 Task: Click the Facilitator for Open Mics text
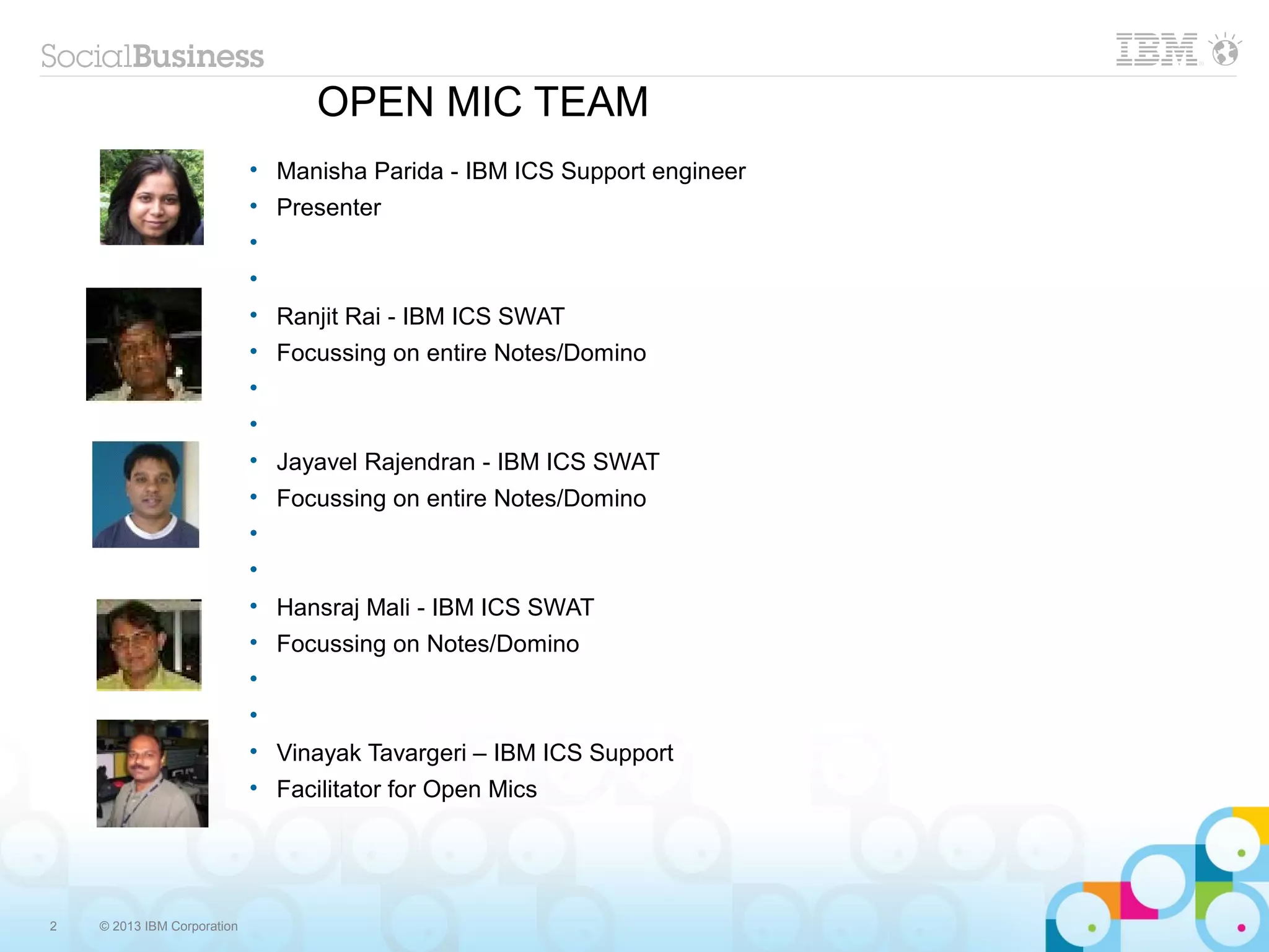406,790
